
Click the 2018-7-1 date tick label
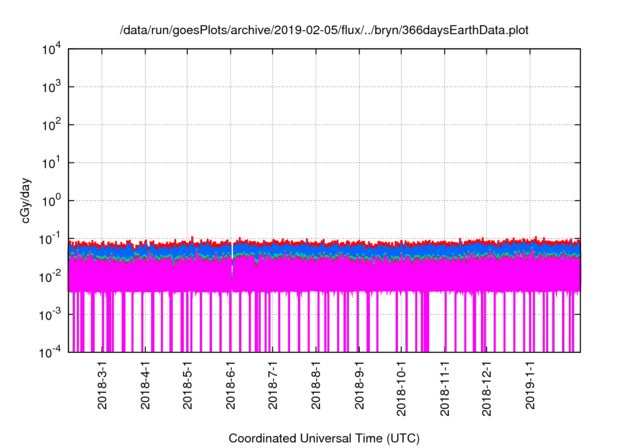pyautogui.click(x=273, y=386)
